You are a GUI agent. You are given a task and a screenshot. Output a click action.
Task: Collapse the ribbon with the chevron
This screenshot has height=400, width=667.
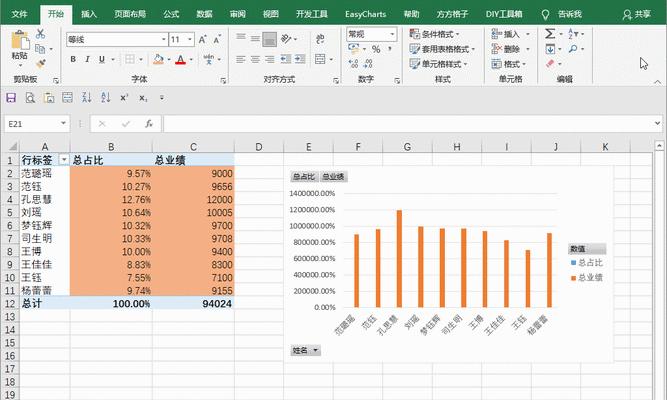click(x=658, y=81)
